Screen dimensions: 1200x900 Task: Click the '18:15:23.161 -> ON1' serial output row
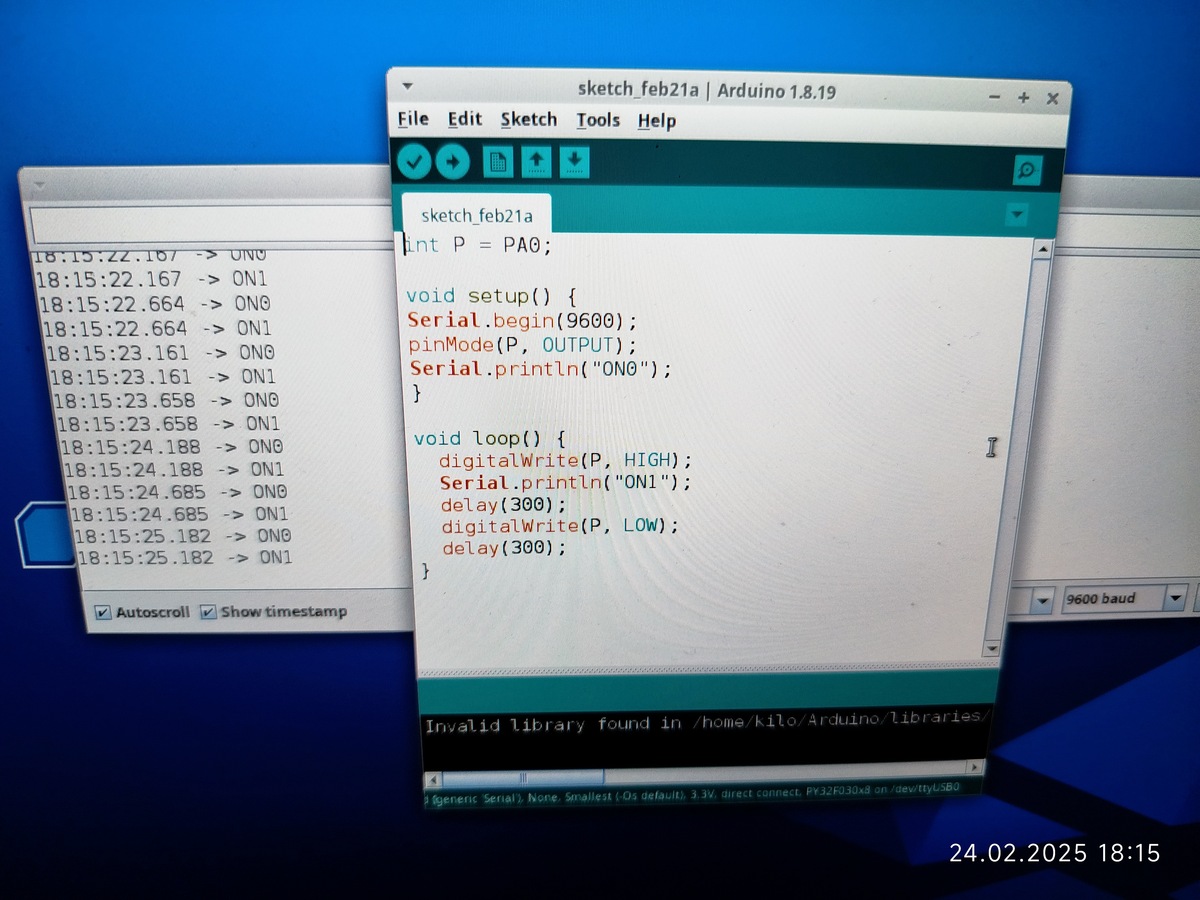[162, 377]
